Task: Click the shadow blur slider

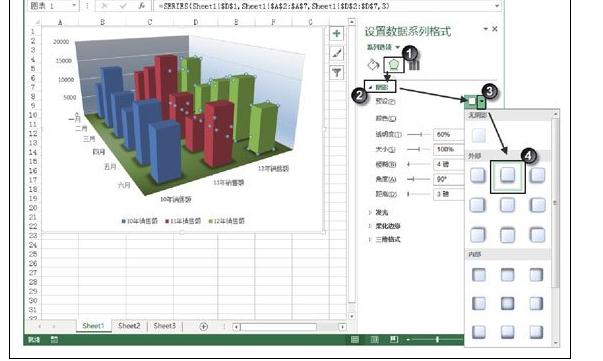Action: 418,164
